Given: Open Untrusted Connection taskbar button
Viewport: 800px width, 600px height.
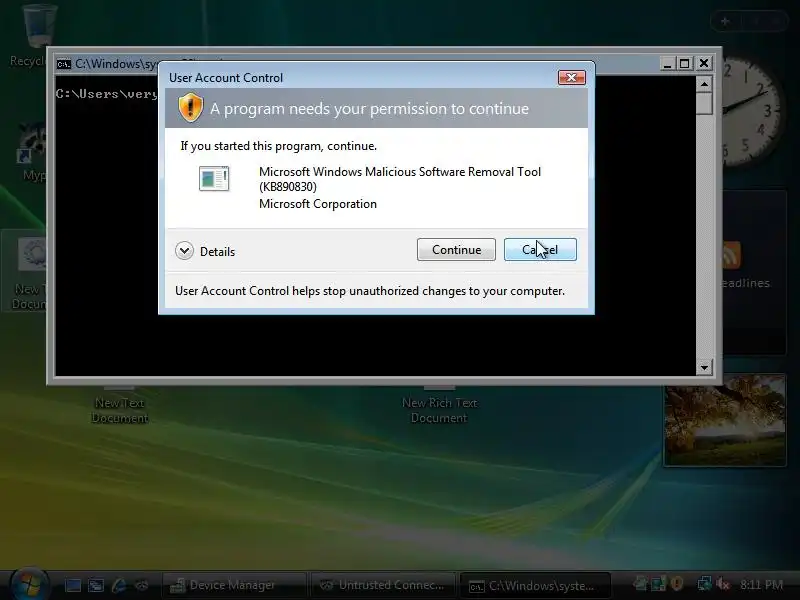Looking at the screenshot, I should click(x=384, y=585).
